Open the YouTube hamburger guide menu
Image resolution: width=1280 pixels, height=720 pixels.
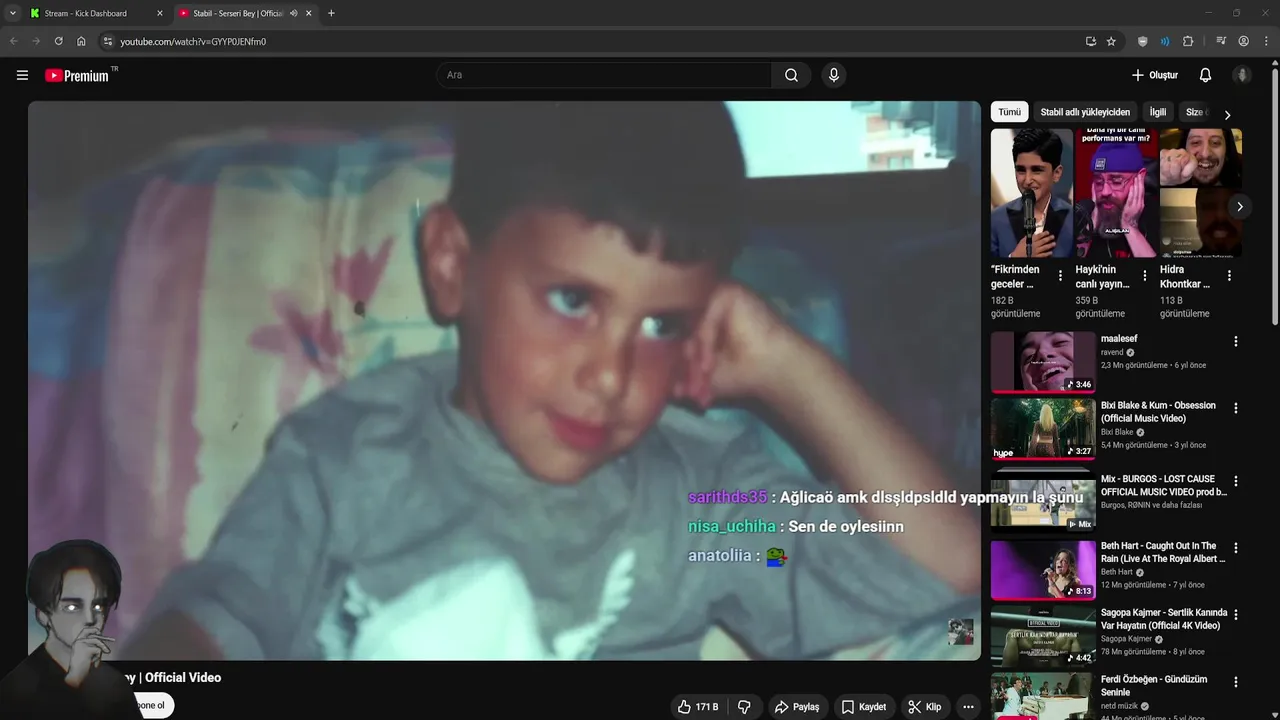click(x=22, y=75)
